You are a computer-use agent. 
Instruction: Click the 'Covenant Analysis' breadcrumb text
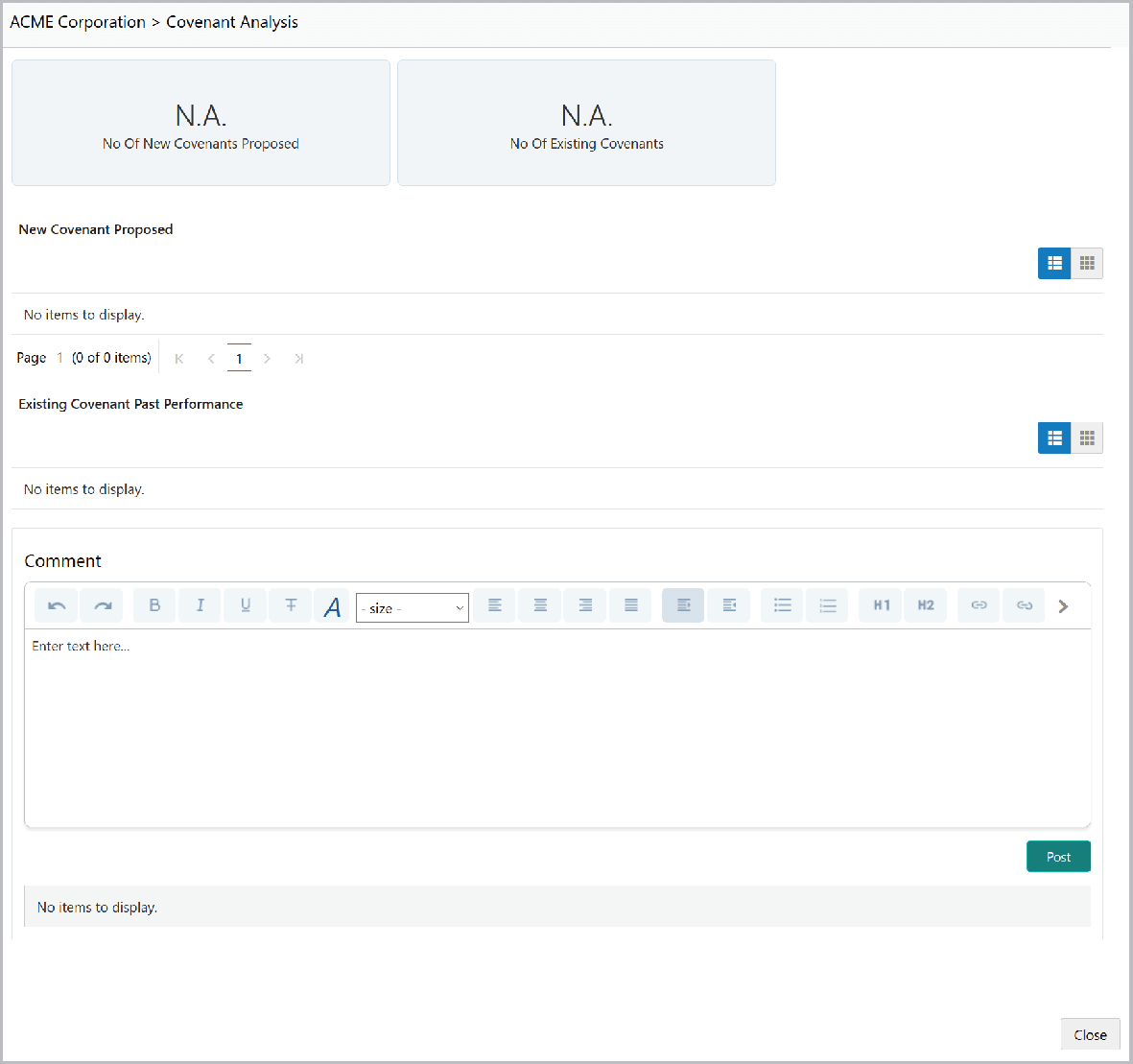(232, 22)
